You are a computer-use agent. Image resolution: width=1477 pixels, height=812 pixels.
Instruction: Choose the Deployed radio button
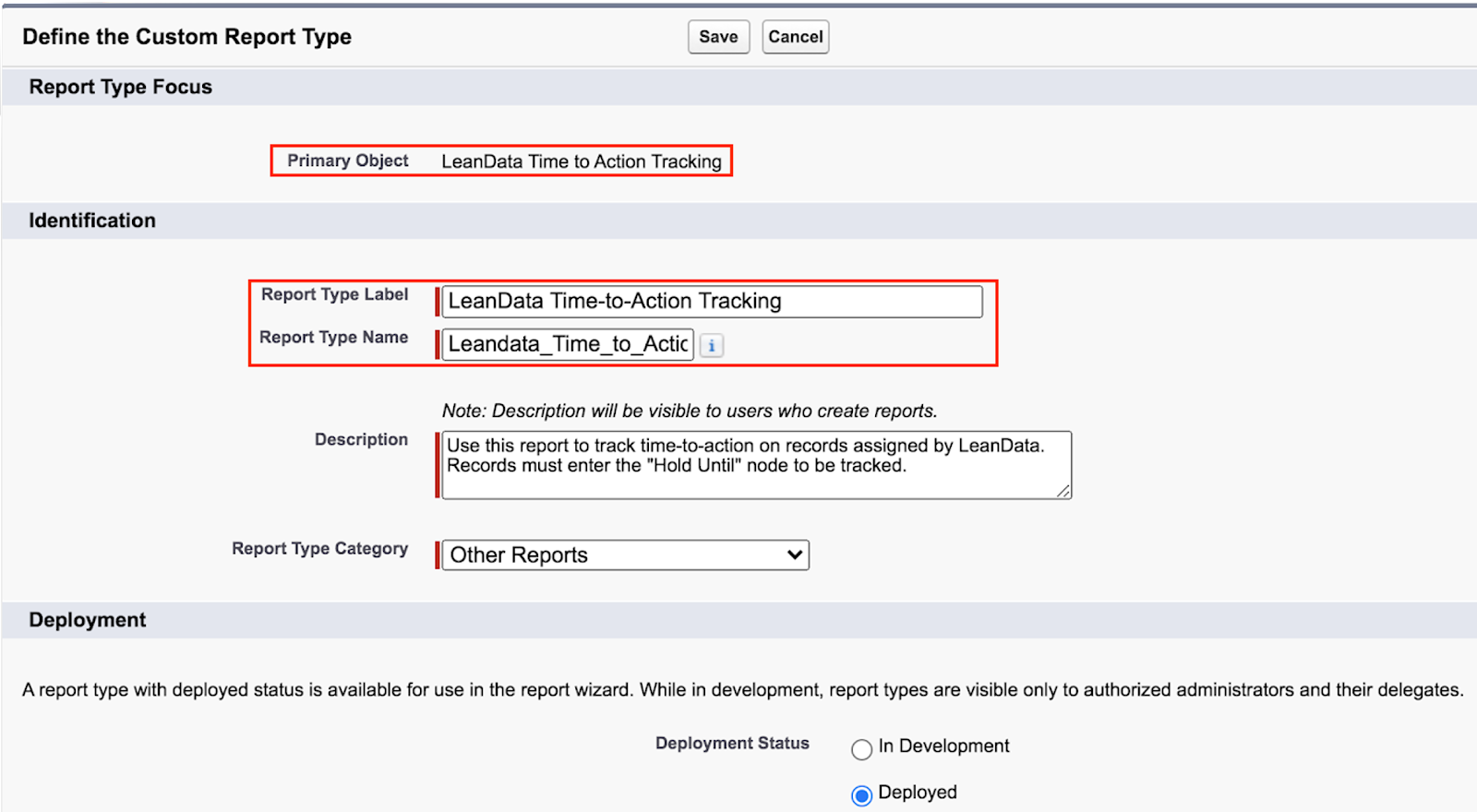(x=861, y=795)
